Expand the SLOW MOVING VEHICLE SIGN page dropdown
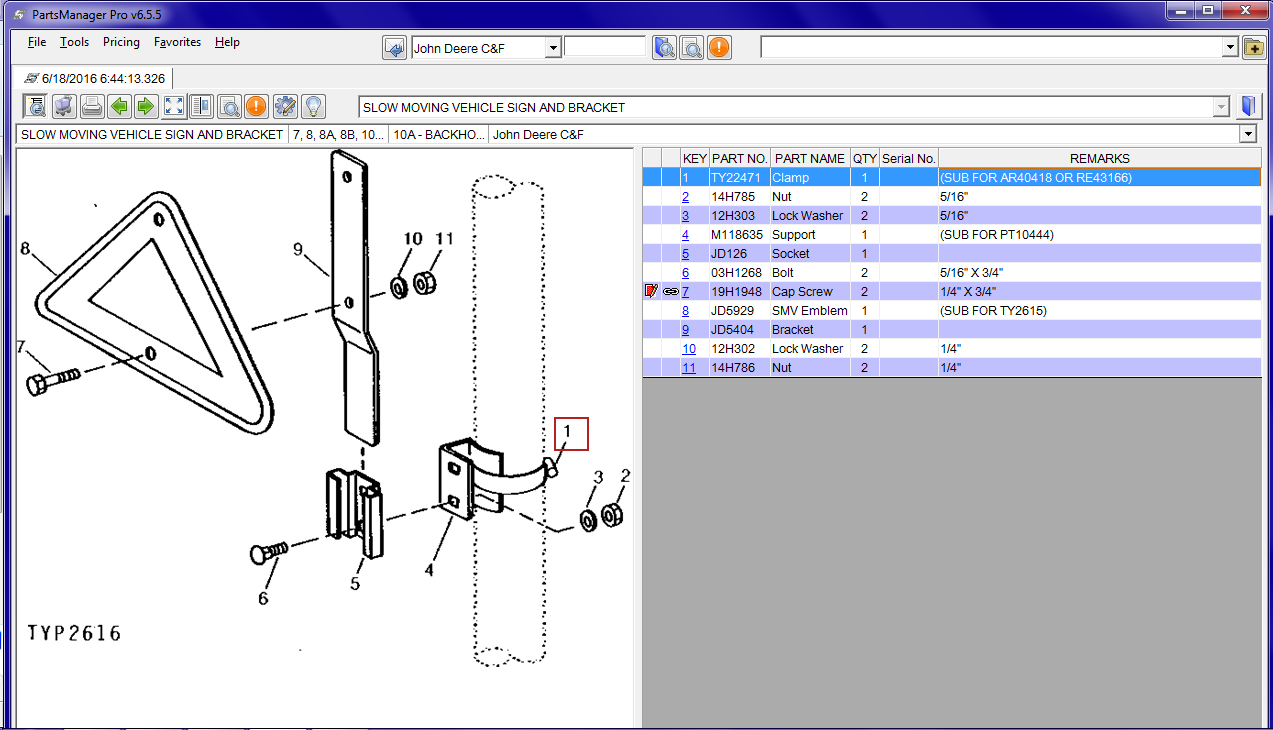This screenshot has height=730, width=1273. click(1221, 107)
